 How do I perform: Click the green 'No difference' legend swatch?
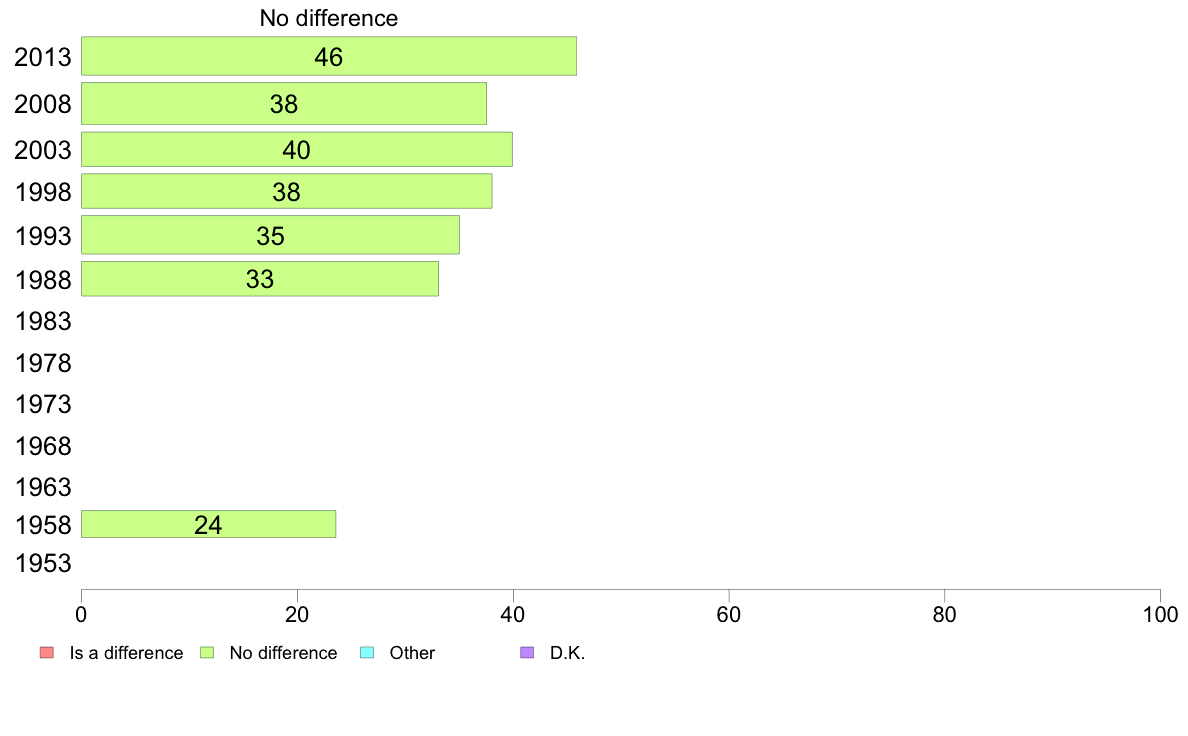point(207,653)
